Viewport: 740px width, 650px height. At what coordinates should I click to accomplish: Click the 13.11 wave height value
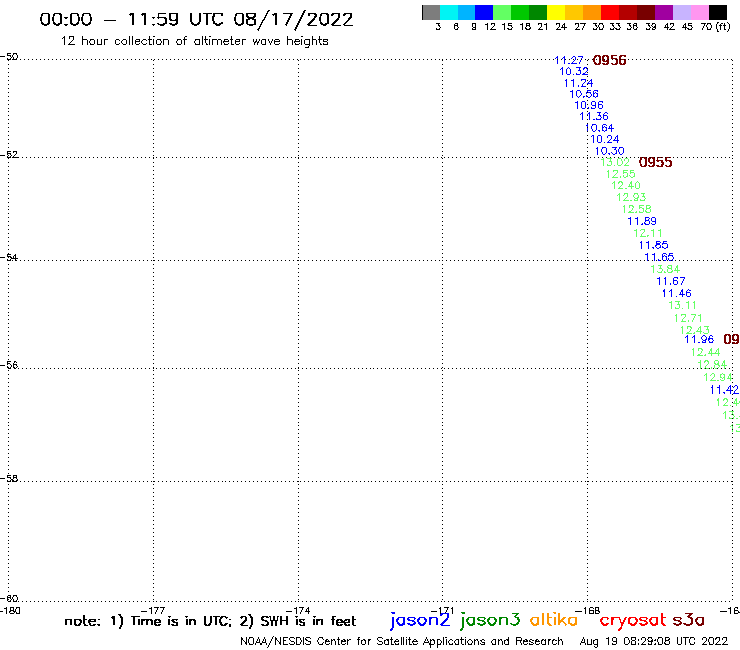[682, 305]
